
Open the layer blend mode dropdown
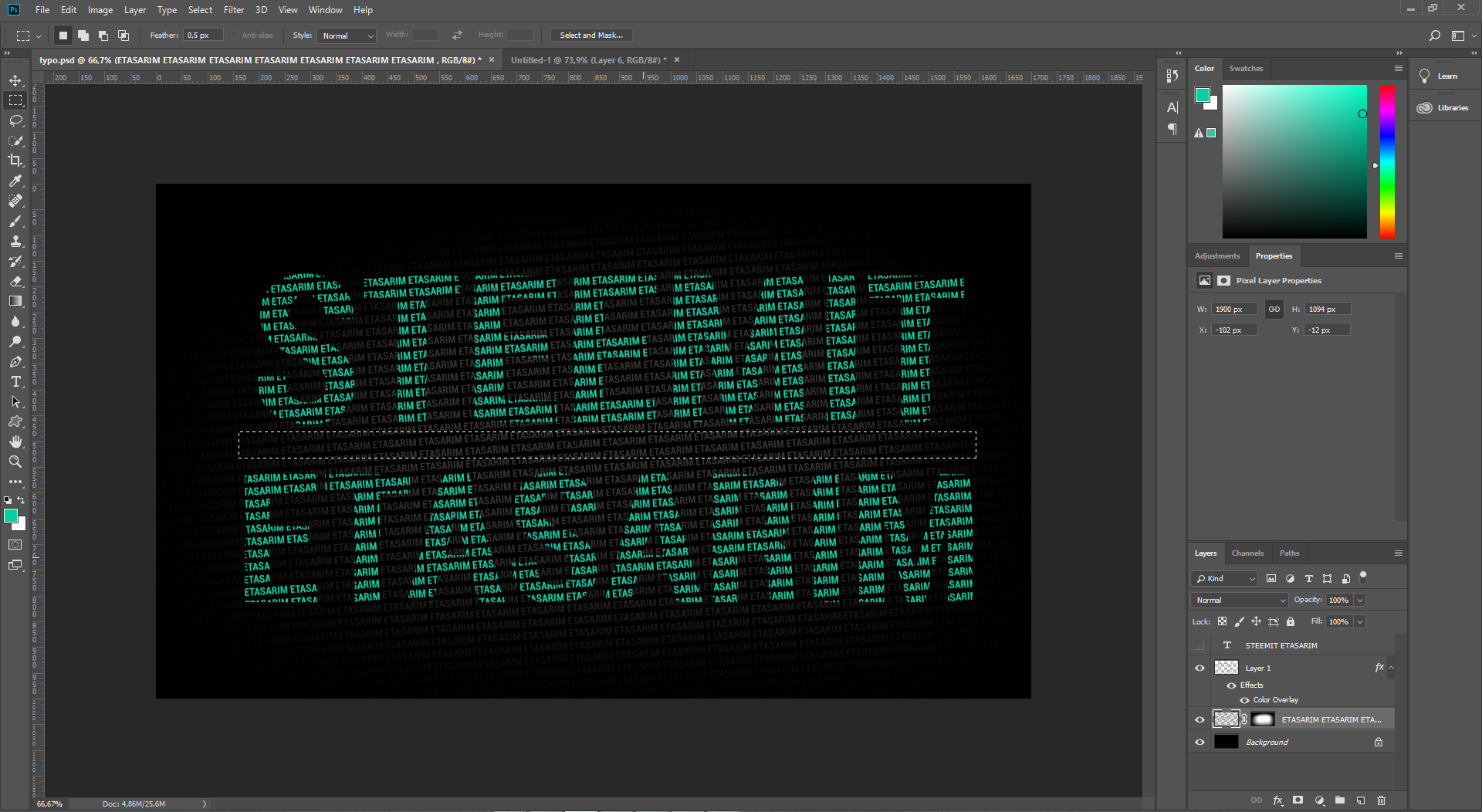1239,600
